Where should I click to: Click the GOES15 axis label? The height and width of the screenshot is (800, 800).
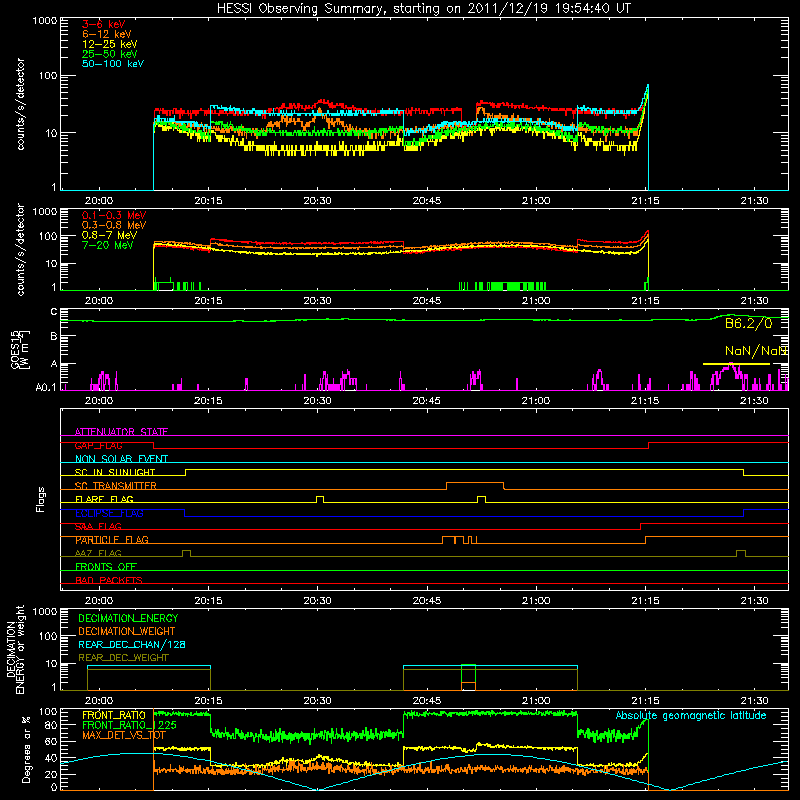click(20, 350)
